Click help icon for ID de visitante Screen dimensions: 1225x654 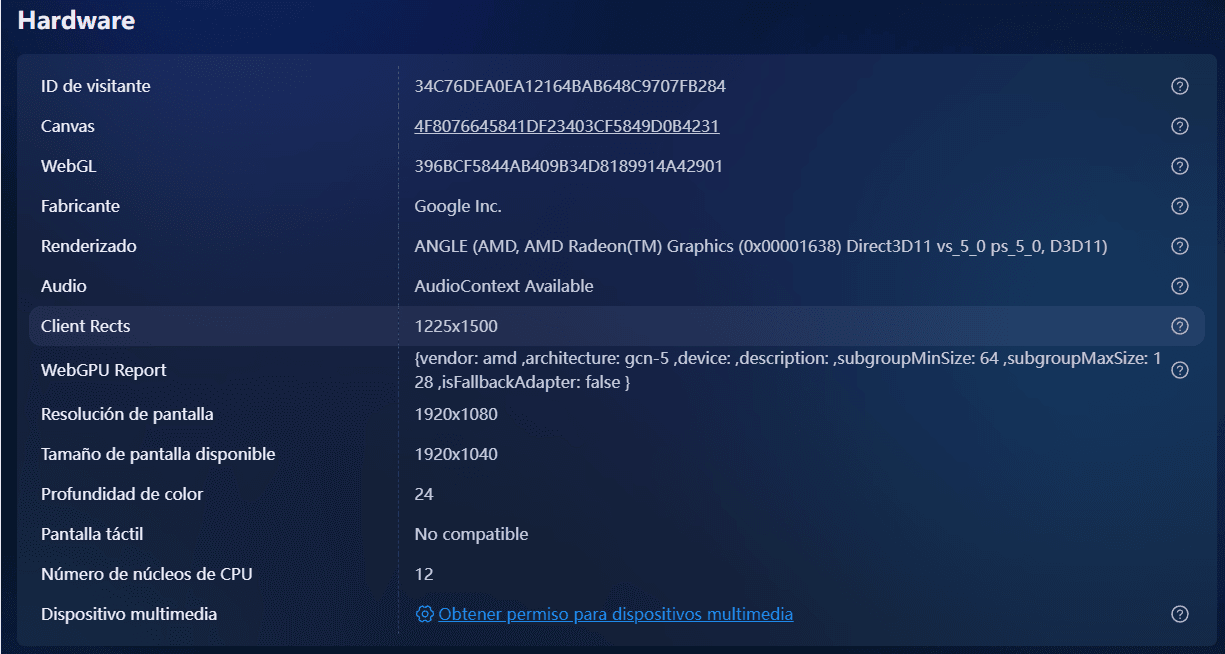(x=1179, y=86)
